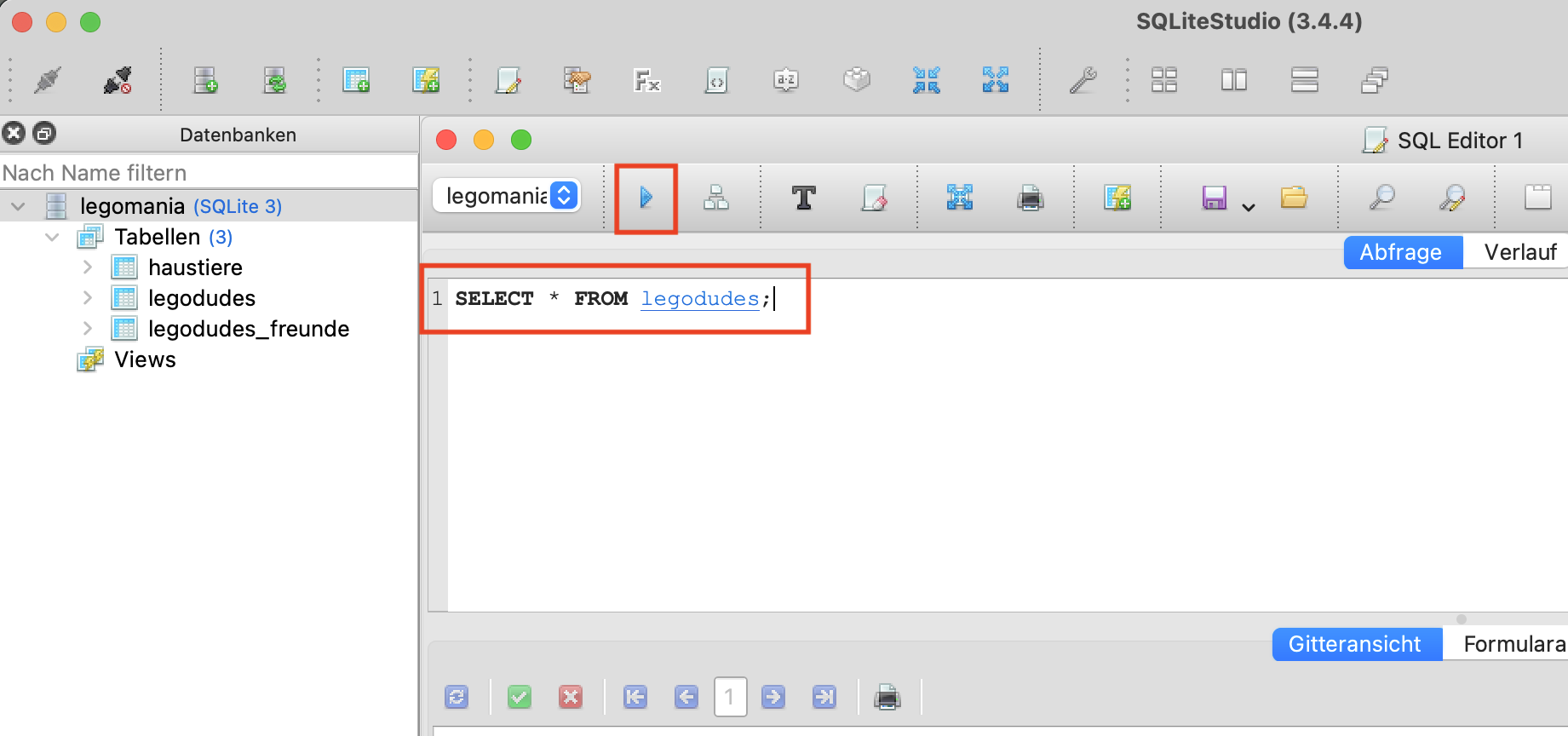Select the legodudes_freunde table
This screenshot has width=1568, height=736.
pyautogui.click(x=248, y=329)
